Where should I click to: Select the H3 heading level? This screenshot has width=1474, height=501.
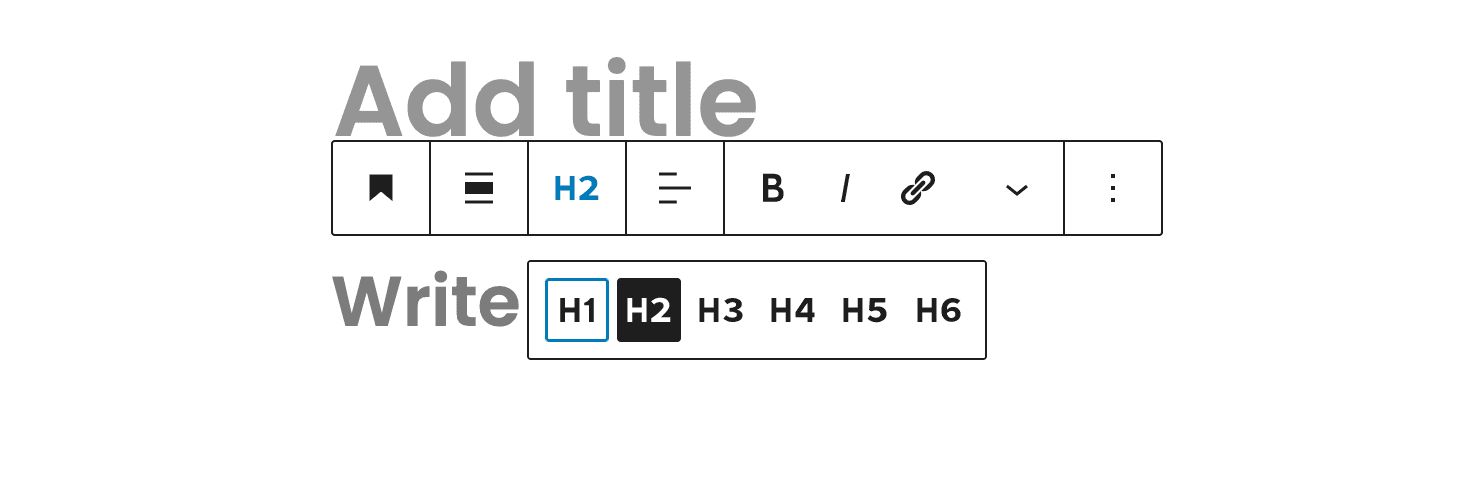pos(721,310)
